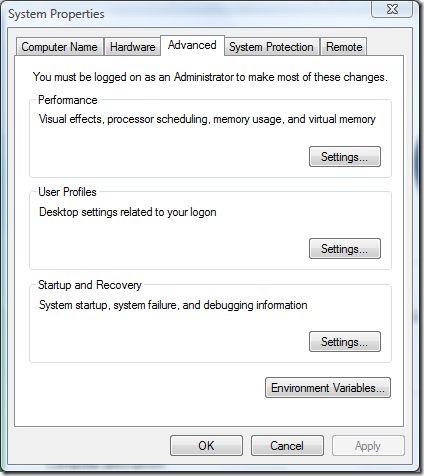
Task: Open Startup and Recovery Settings button
Action: (x=345, y=342)
